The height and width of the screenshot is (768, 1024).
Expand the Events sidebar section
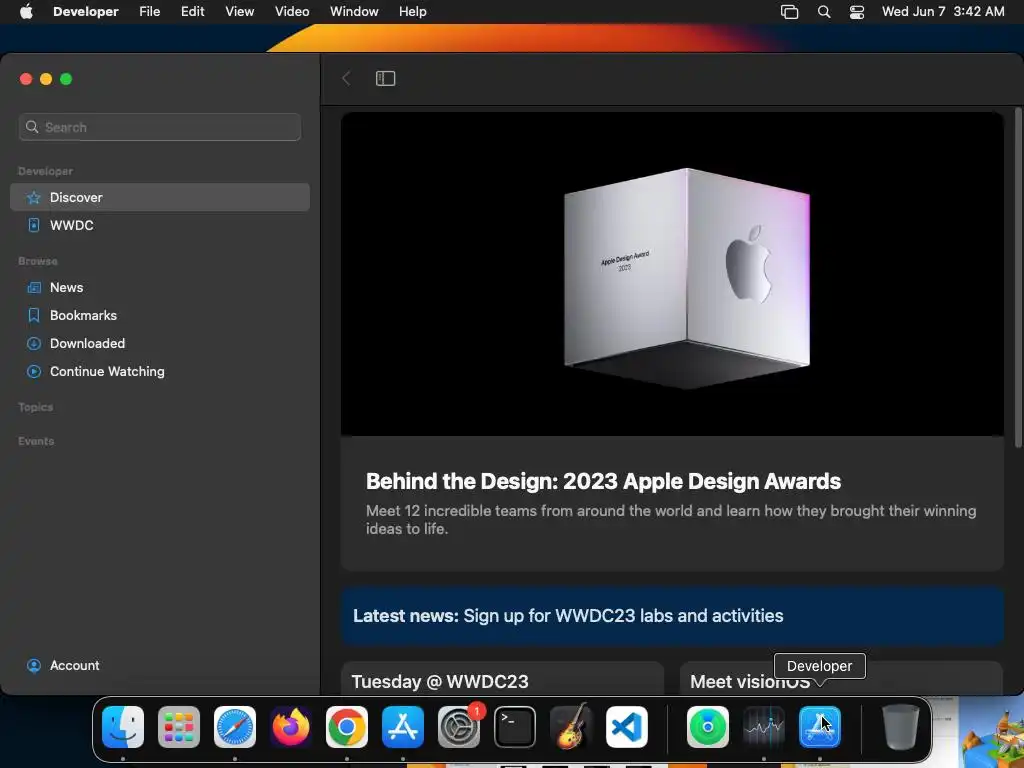(36, 441)
